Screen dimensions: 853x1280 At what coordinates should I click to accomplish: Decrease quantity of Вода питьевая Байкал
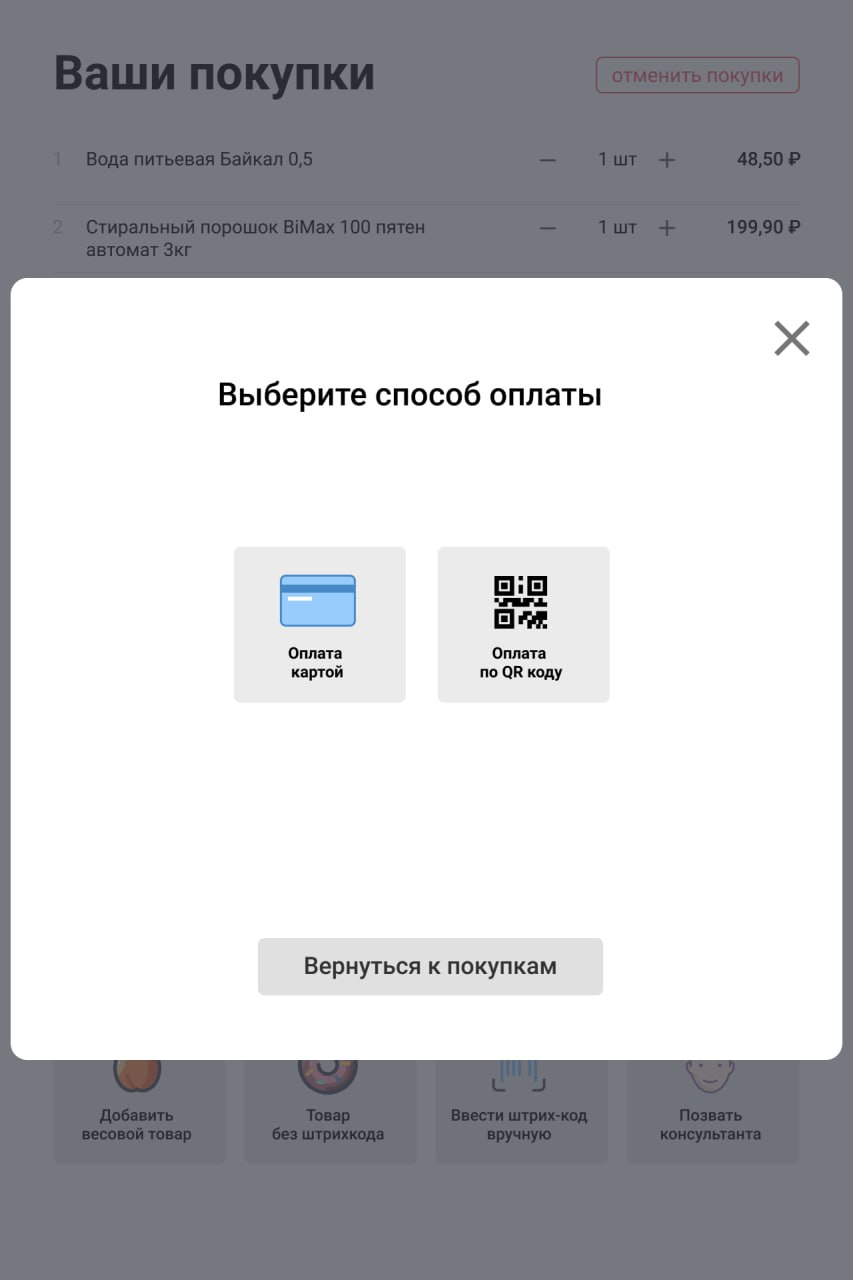547,160
